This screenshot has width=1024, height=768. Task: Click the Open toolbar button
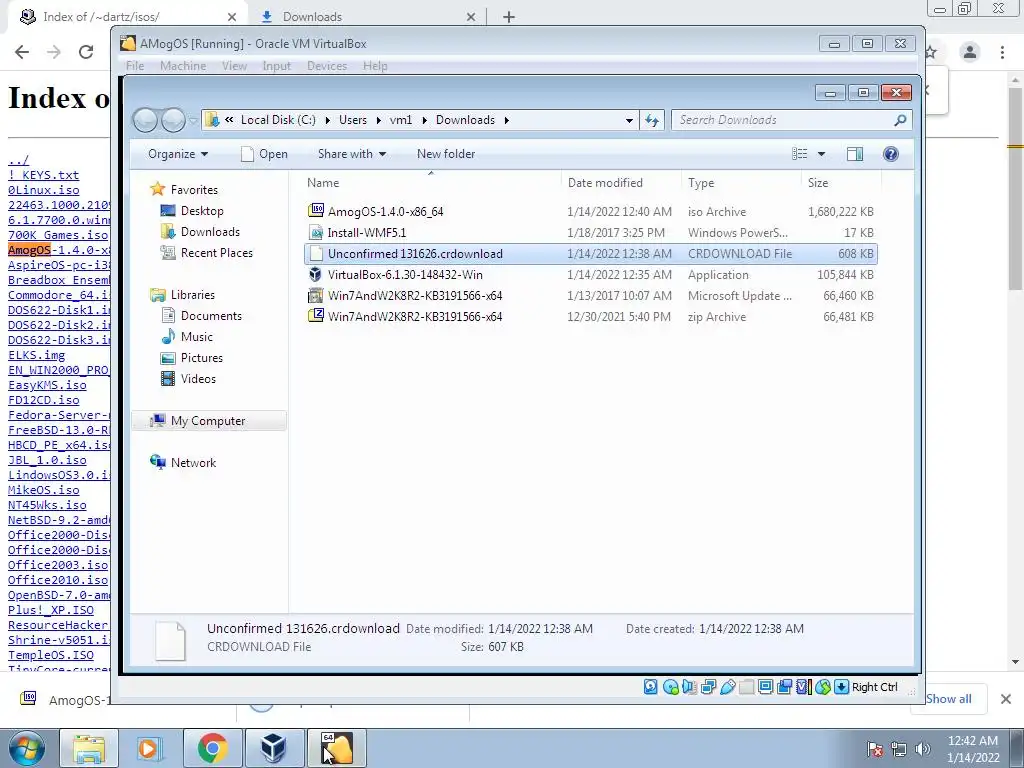[264, 154]
